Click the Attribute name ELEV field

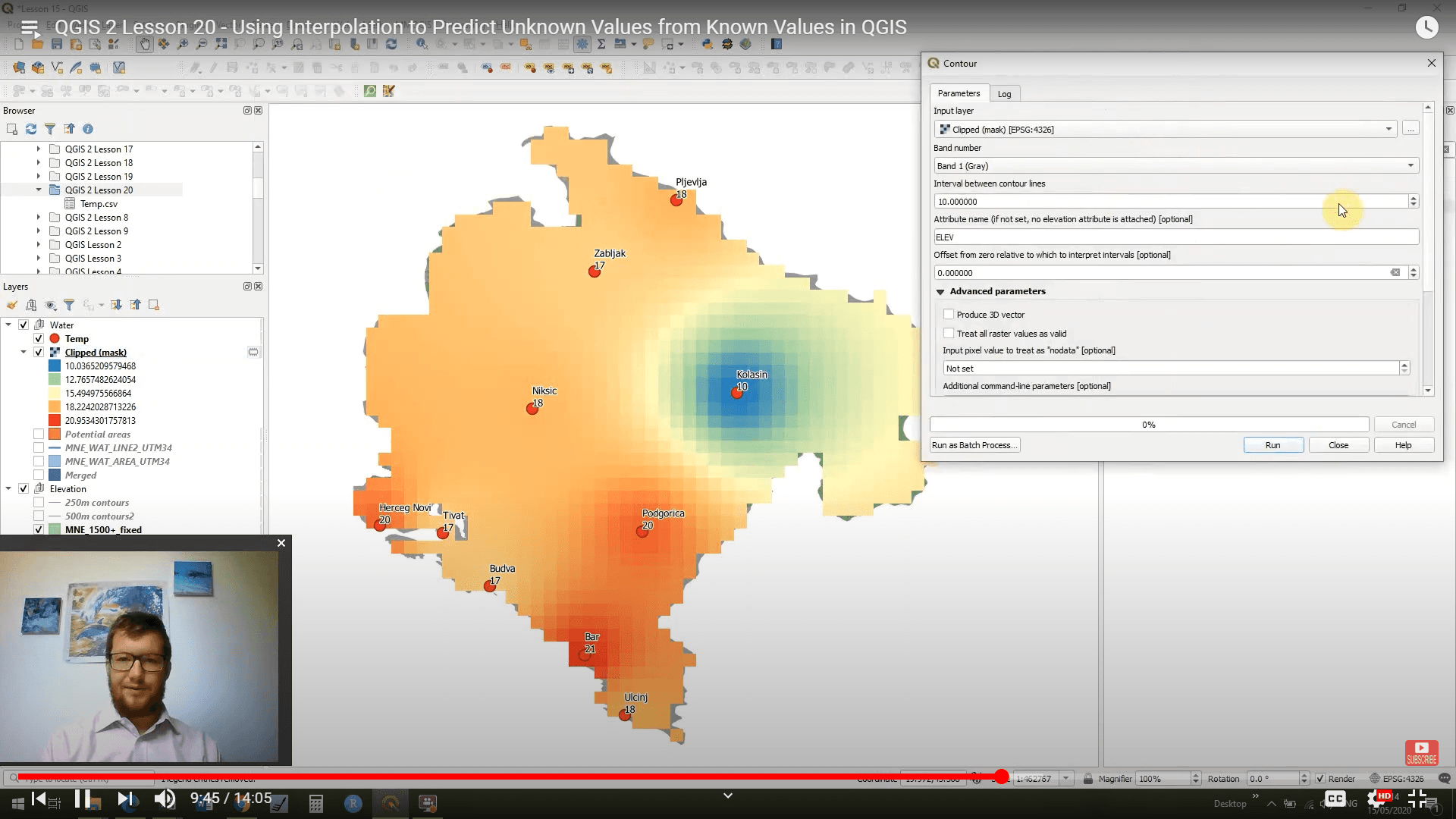pyautogui.click(x=1176, y=237)
